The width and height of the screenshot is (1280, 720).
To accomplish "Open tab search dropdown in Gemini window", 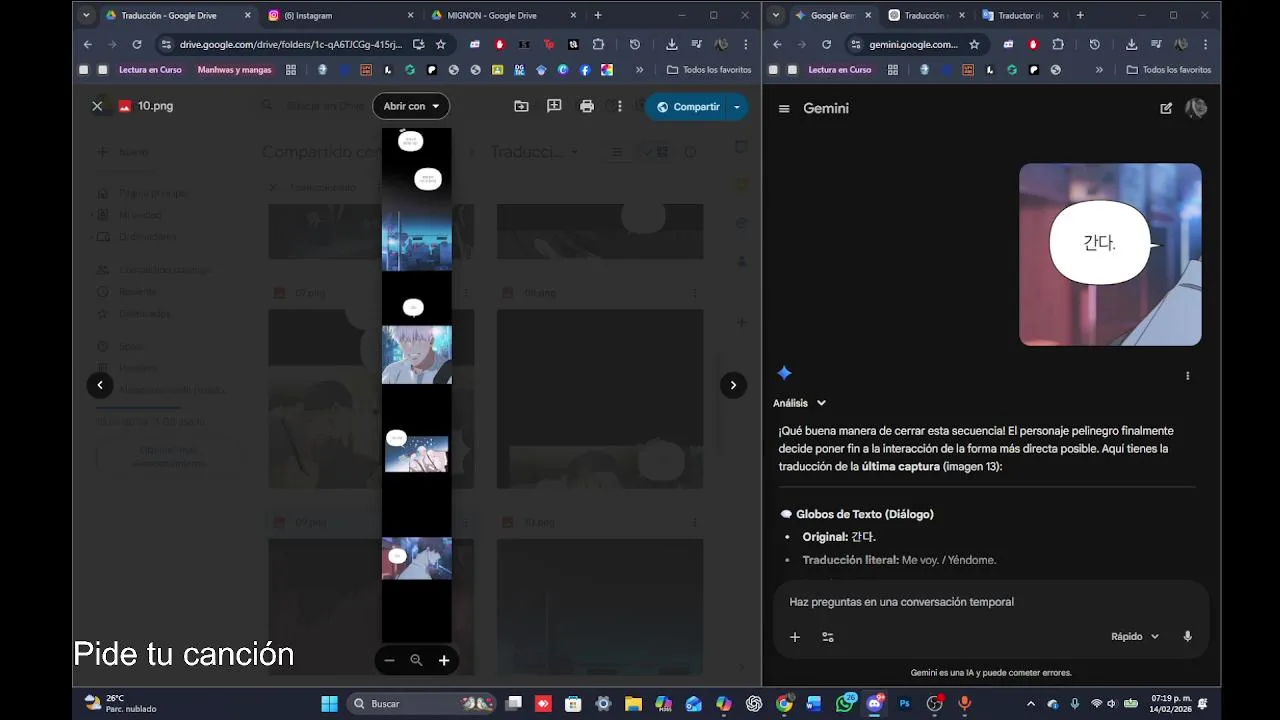I will tap(775, 15).
